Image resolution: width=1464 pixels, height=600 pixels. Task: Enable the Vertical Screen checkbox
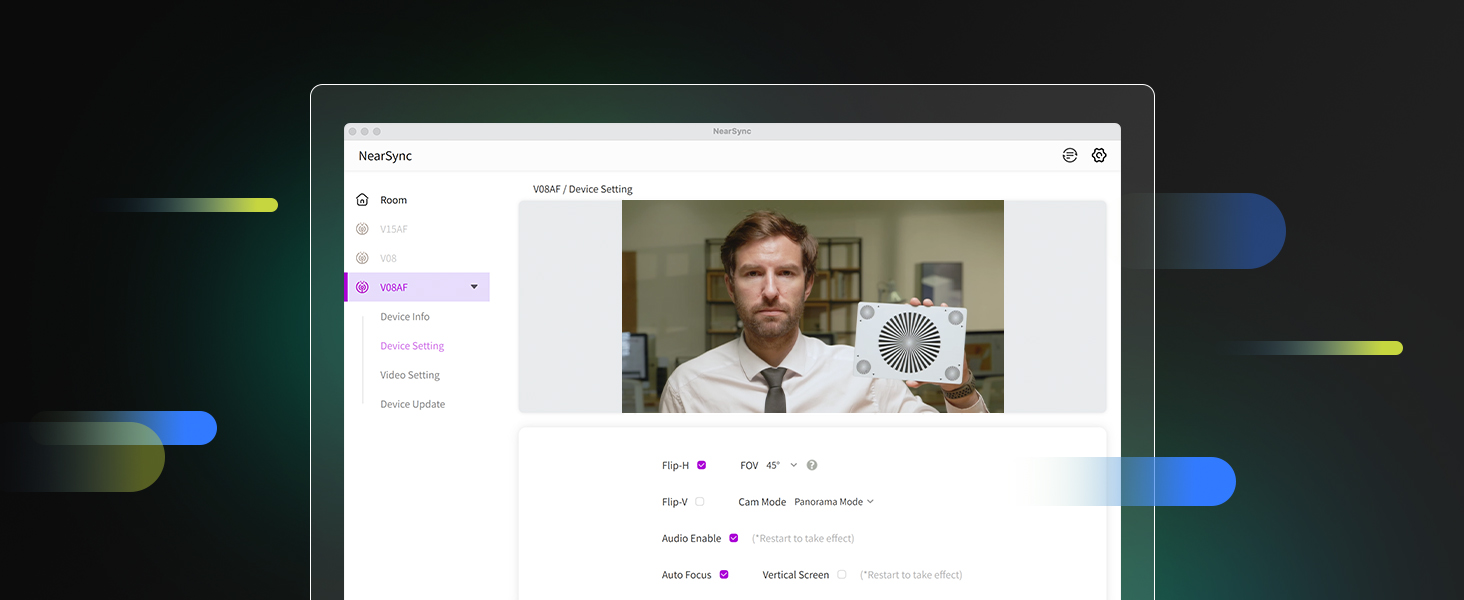pos(842,575)
